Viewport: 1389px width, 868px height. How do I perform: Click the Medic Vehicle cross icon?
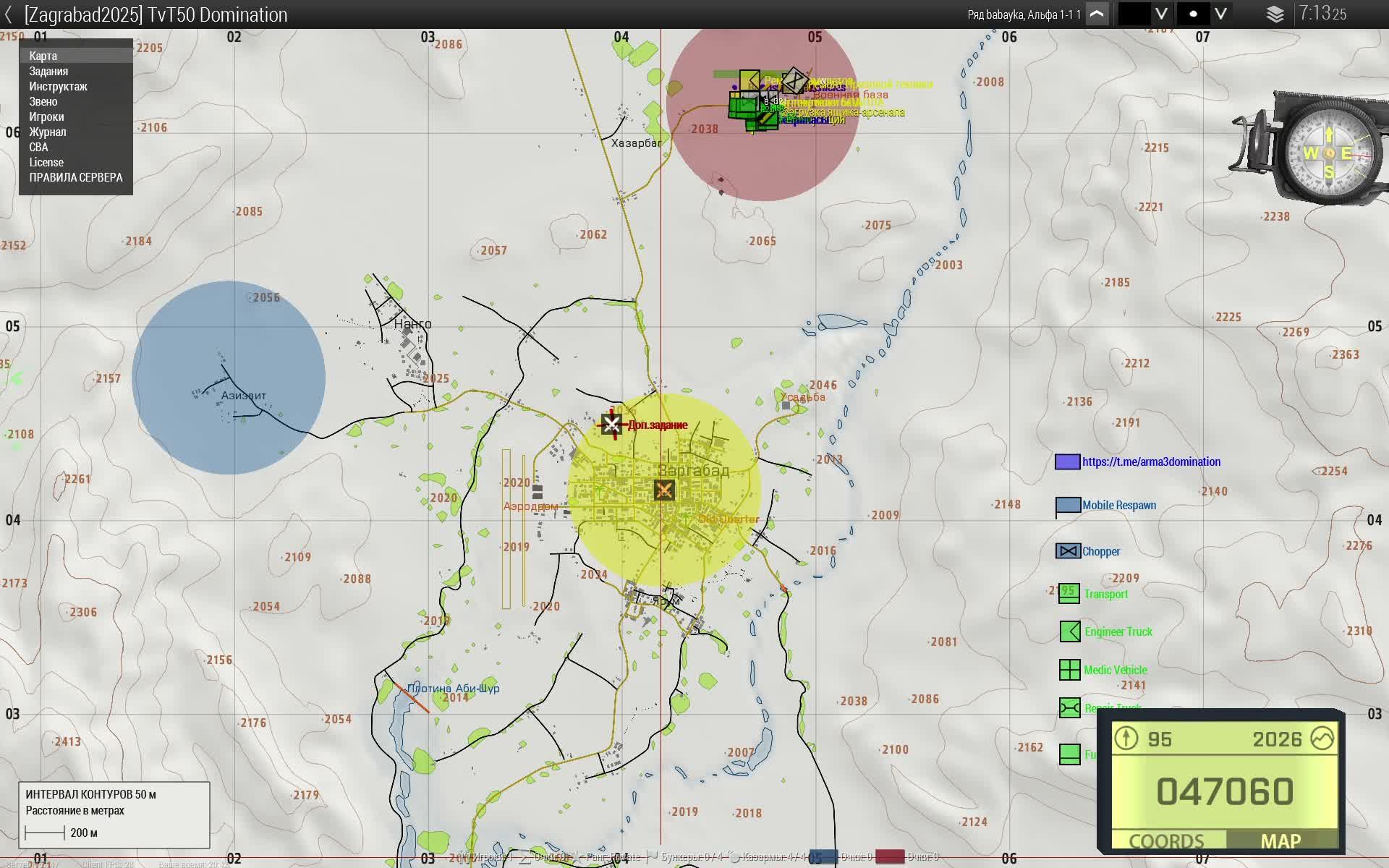click(1069, 670)
